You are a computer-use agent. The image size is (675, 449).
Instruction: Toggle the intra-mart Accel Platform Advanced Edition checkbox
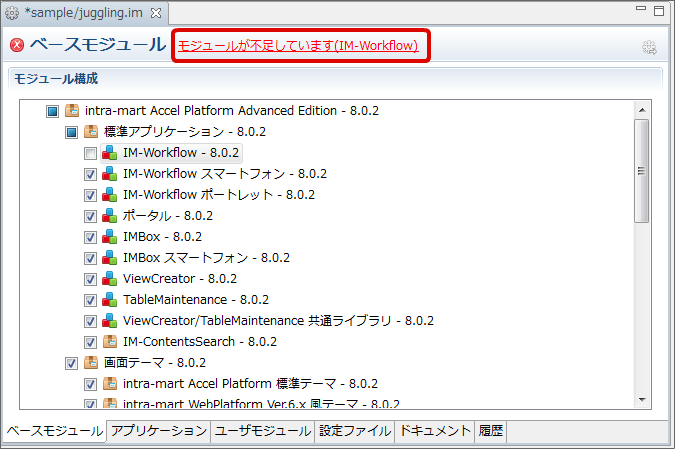[x=53, y=111]
